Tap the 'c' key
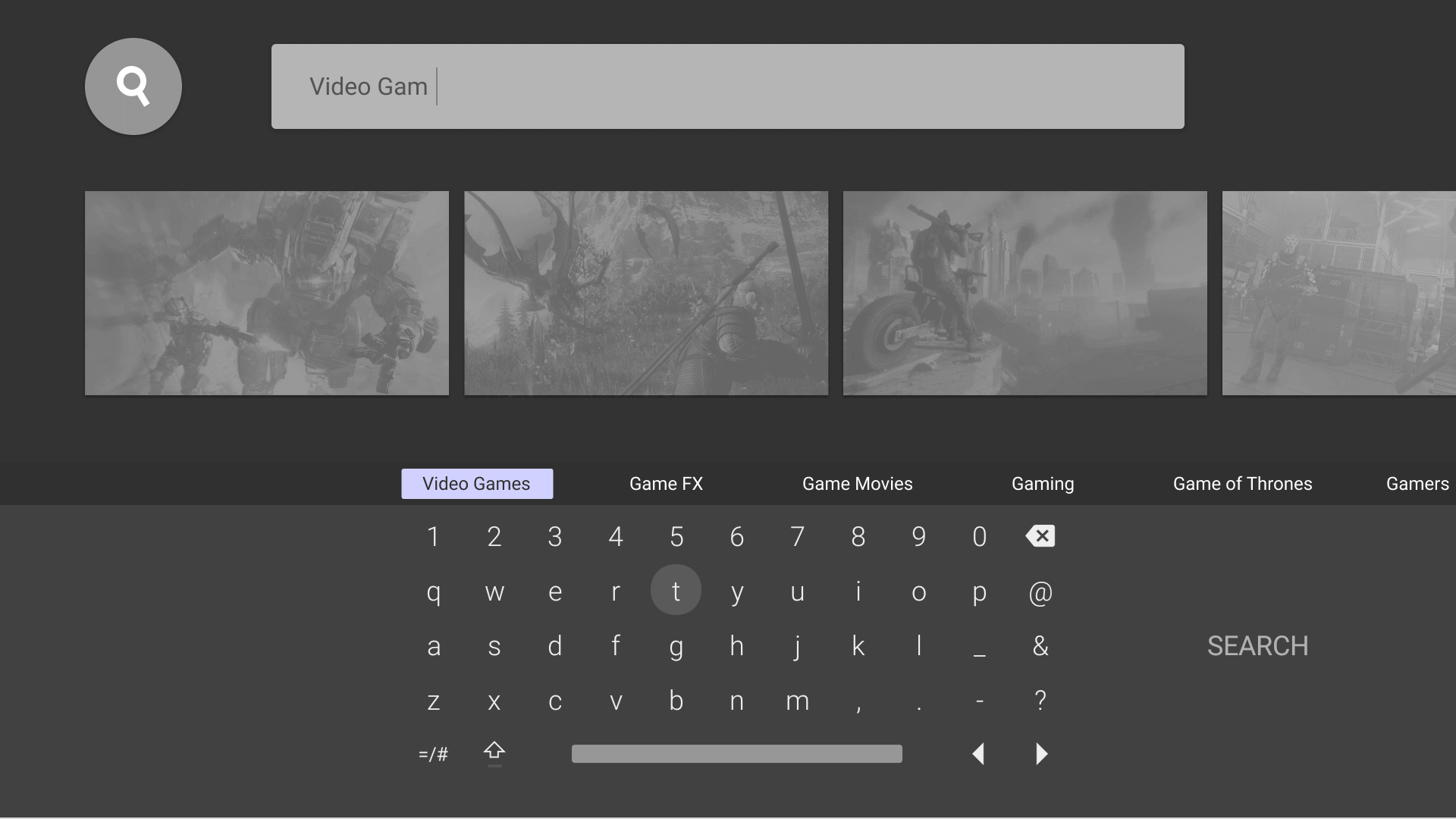 [555, 701]
